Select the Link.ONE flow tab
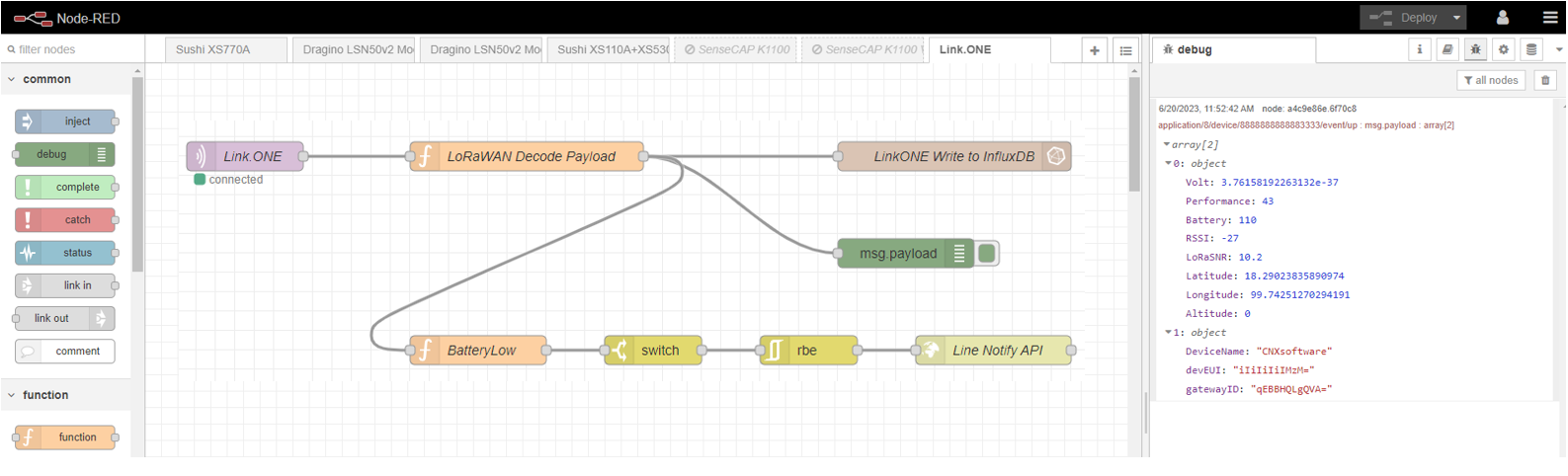The height and width of the screenshot is (476, 1568). pos(990,49)
